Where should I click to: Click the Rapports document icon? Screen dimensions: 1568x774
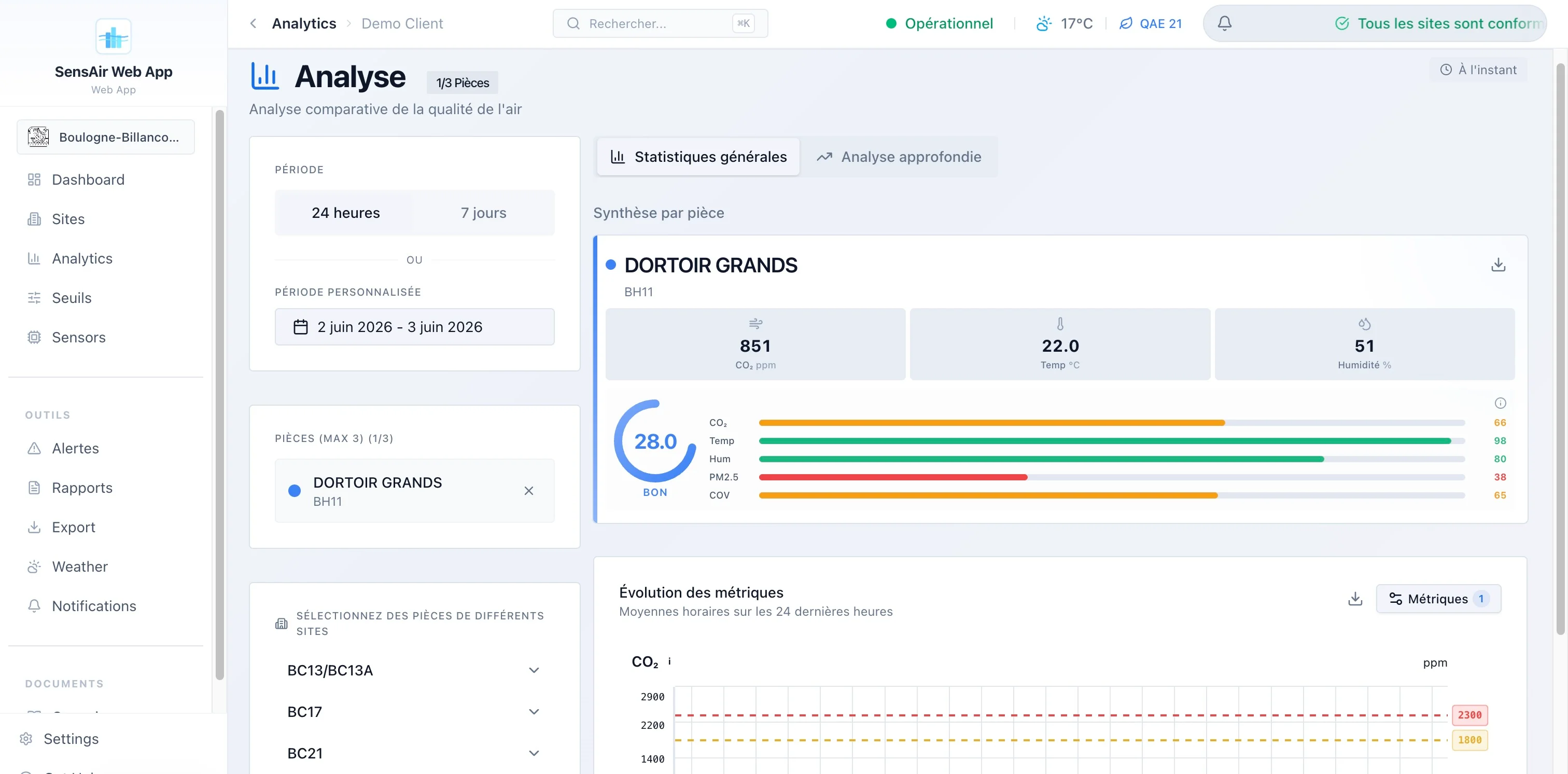point(34,488)
